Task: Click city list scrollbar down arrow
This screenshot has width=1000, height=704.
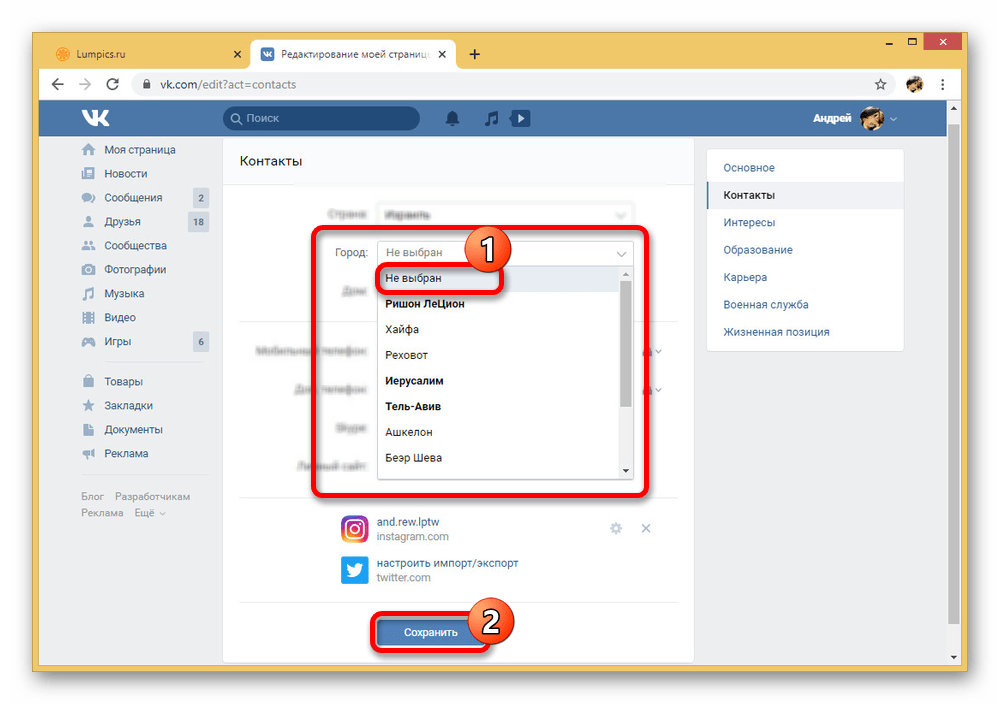Action: coord(626,471)
